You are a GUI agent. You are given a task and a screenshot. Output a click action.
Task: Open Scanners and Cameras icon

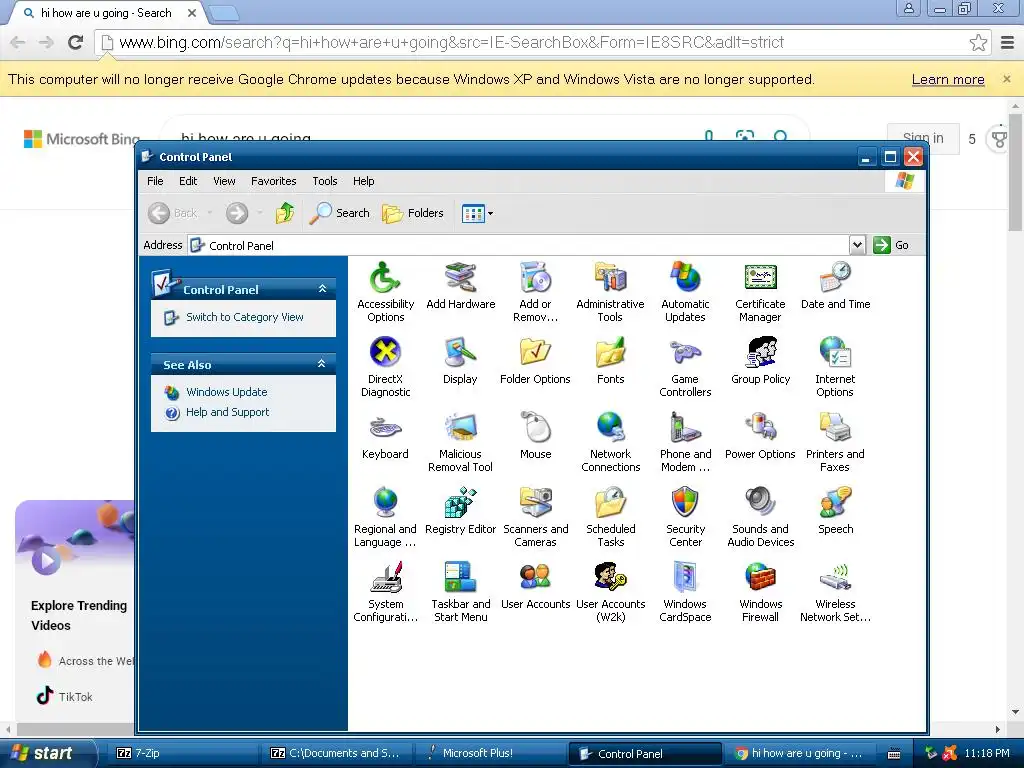[536, 517]
